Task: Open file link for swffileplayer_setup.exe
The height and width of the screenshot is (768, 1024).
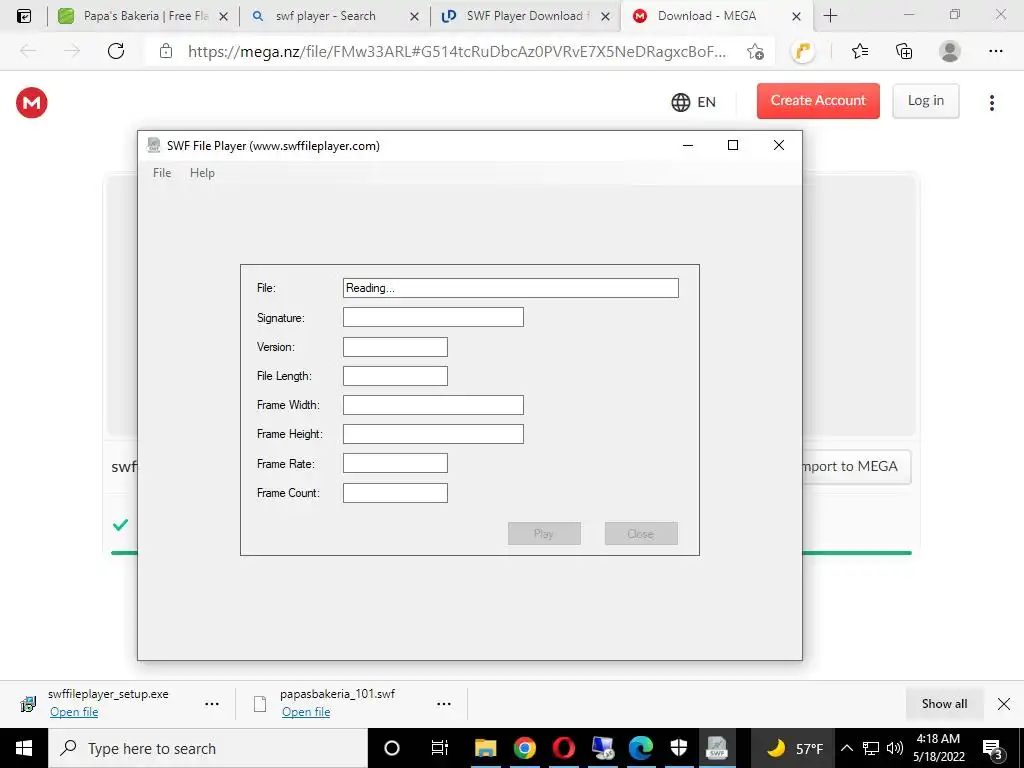Action: 74,712
